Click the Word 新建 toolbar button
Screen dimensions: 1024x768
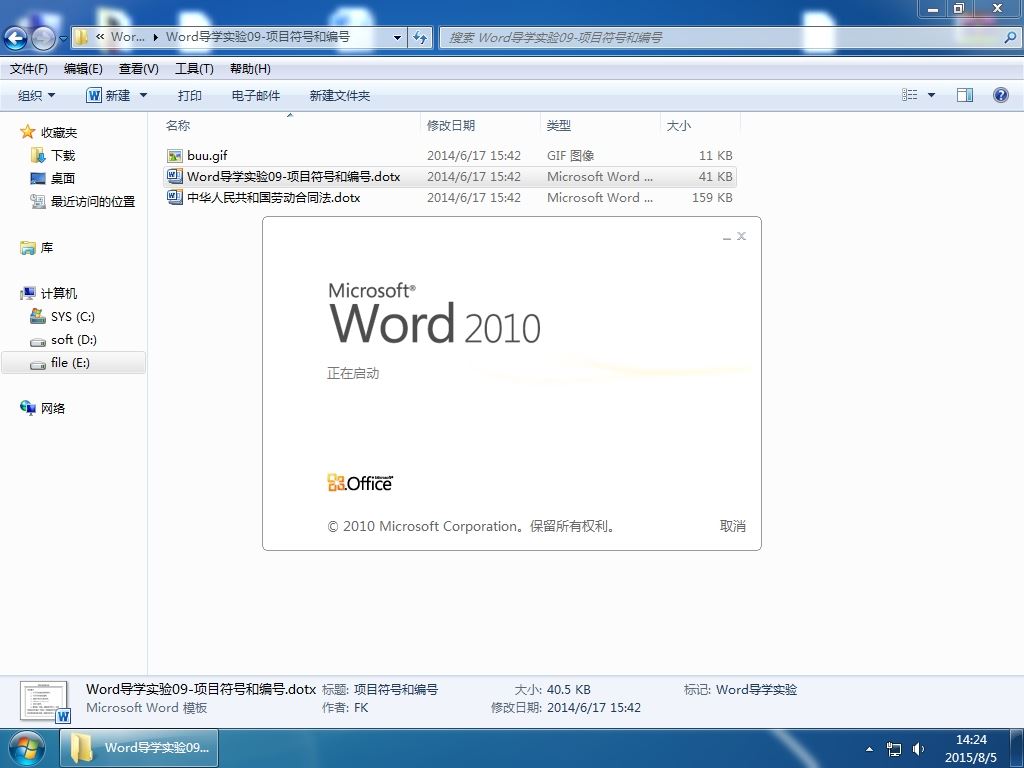pos(108,95)
